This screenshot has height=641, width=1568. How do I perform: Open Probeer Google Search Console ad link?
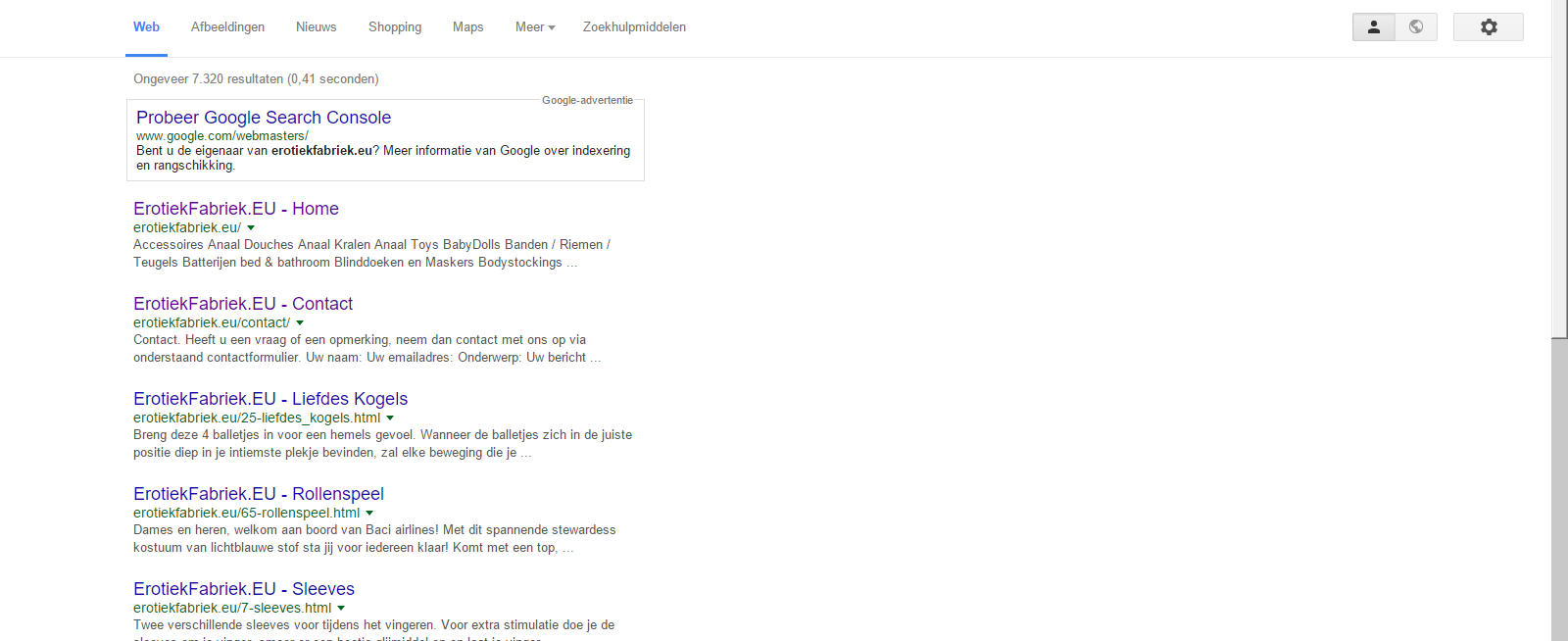tap(264, 118)
